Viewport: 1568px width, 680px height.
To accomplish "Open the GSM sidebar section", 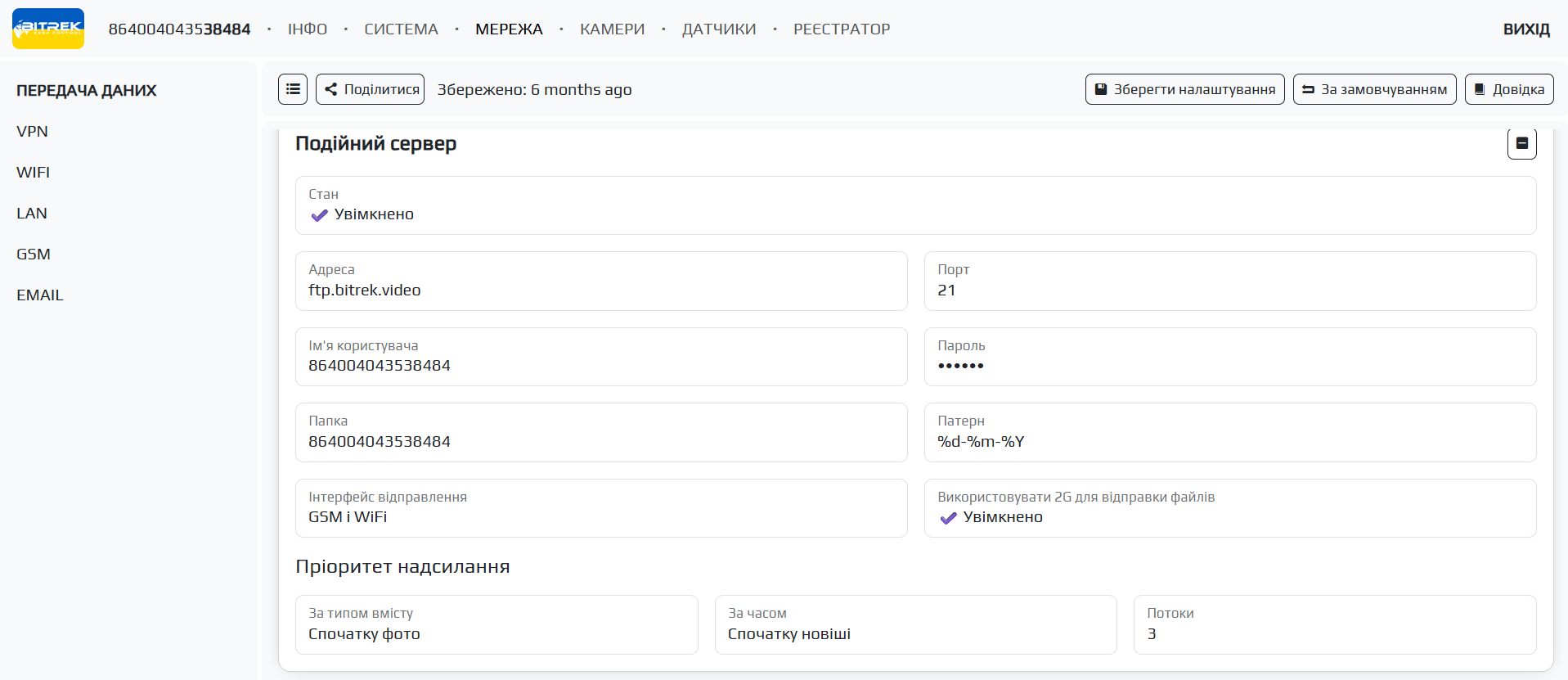I will click(34, 254).
